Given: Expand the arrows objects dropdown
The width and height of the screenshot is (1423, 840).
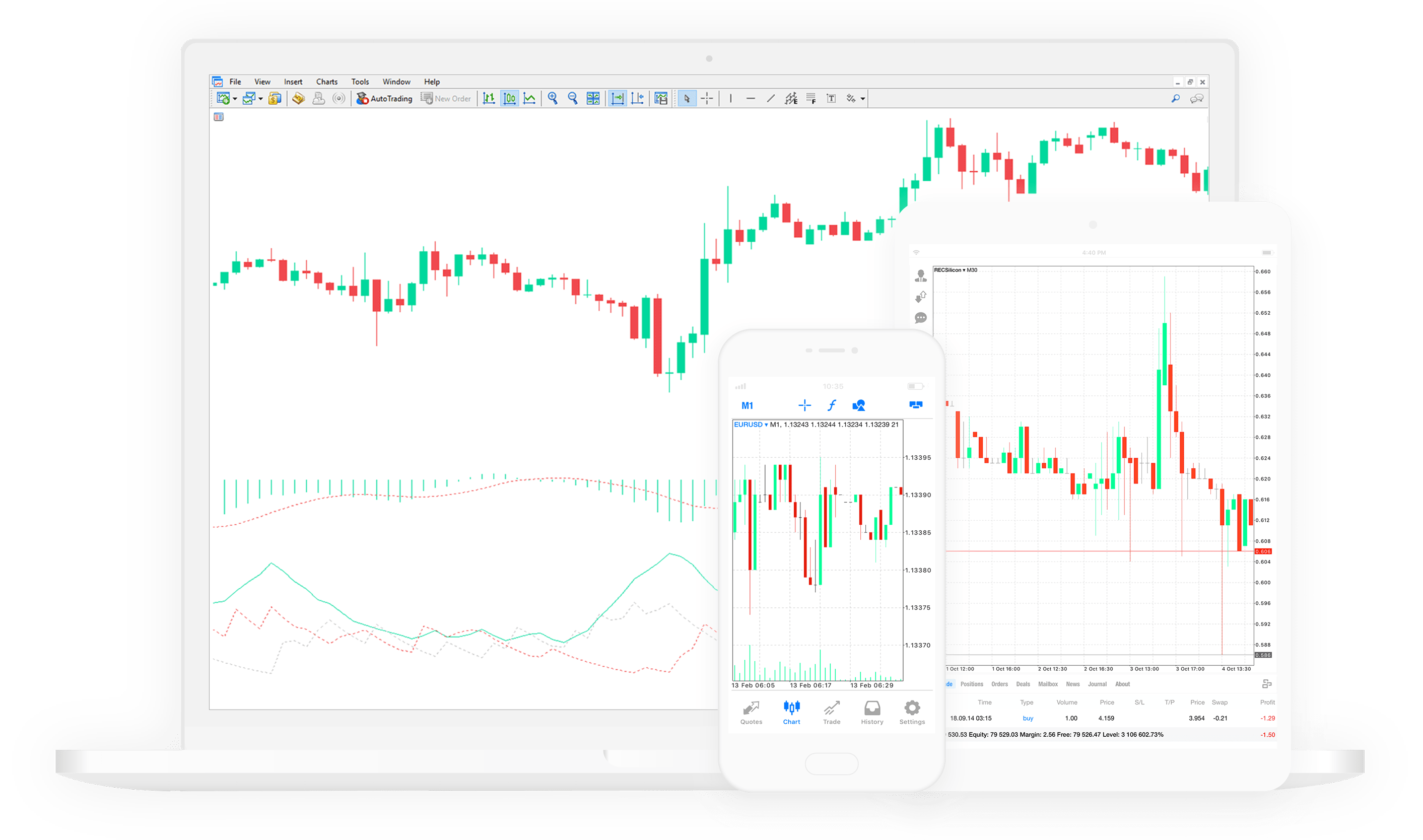Looking at the screenshot, I should tap(863, 99).
